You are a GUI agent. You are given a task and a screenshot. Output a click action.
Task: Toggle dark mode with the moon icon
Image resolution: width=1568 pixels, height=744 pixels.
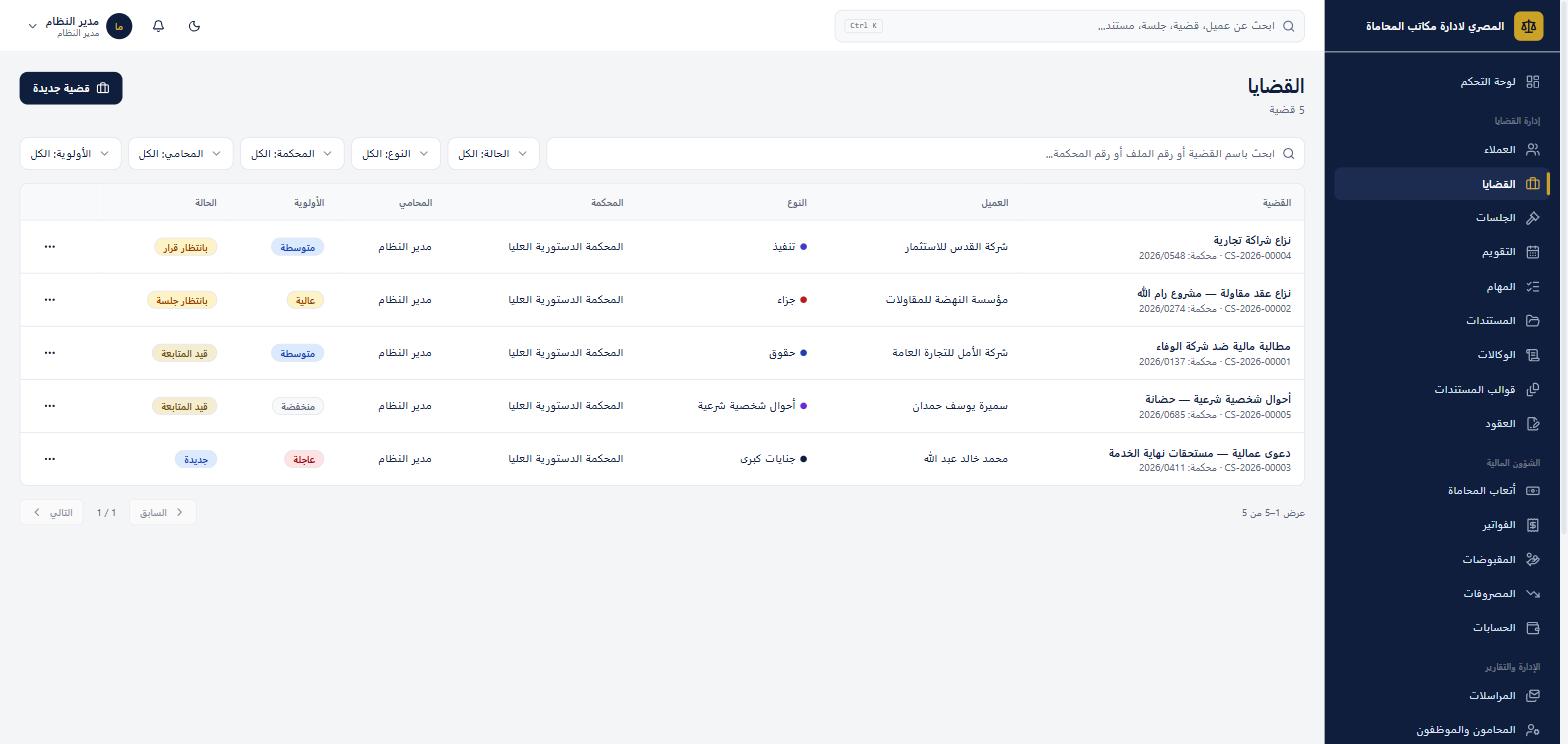pyautogui.click(x=194, y=26)
